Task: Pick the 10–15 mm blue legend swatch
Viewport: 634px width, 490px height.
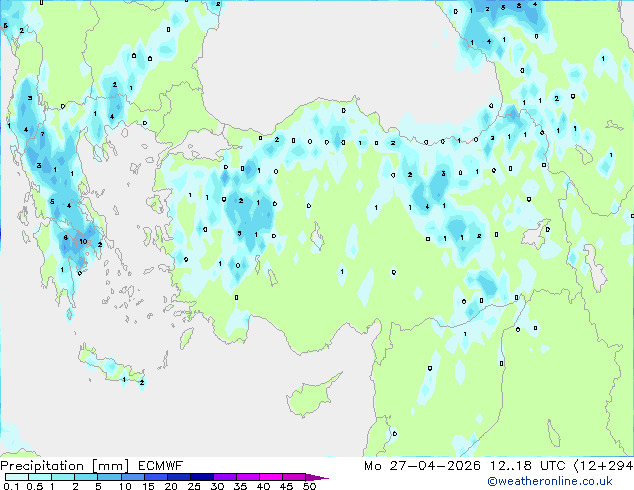Action: (x=132, y=477)
